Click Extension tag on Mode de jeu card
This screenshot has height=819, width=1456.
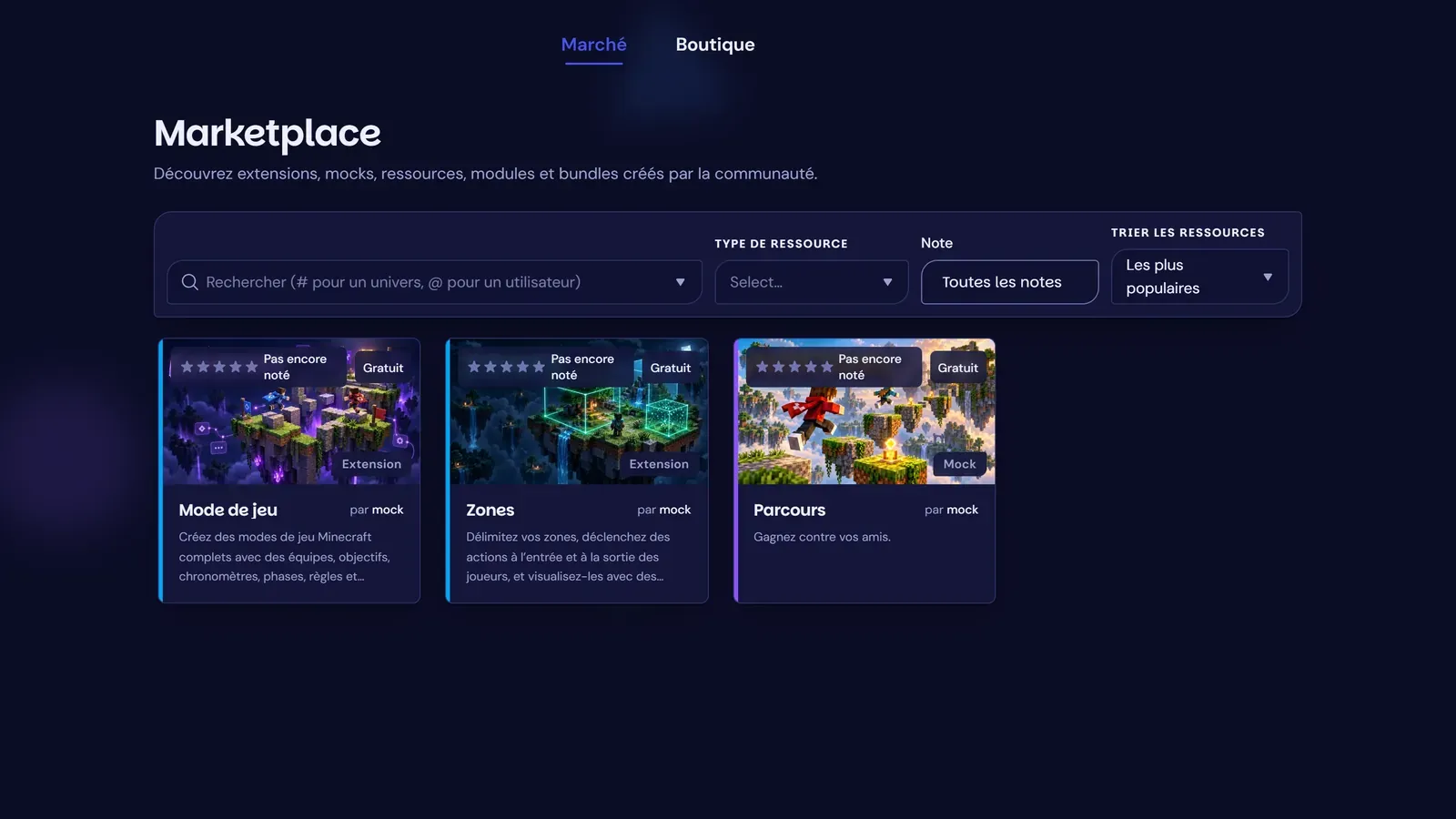click(371, 464)
